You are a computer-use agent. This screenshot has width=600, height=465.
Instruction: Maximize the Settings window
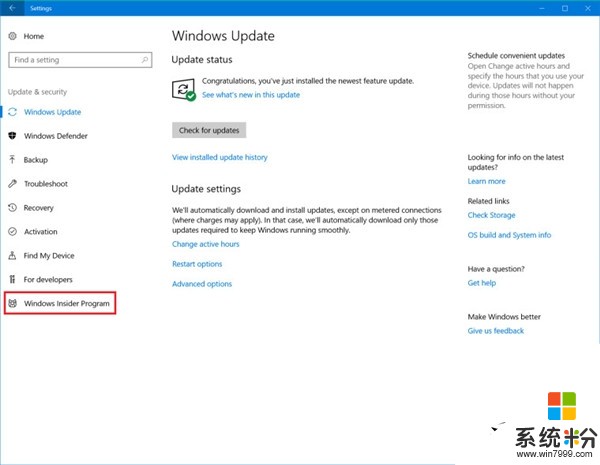(x=565, y=8)
